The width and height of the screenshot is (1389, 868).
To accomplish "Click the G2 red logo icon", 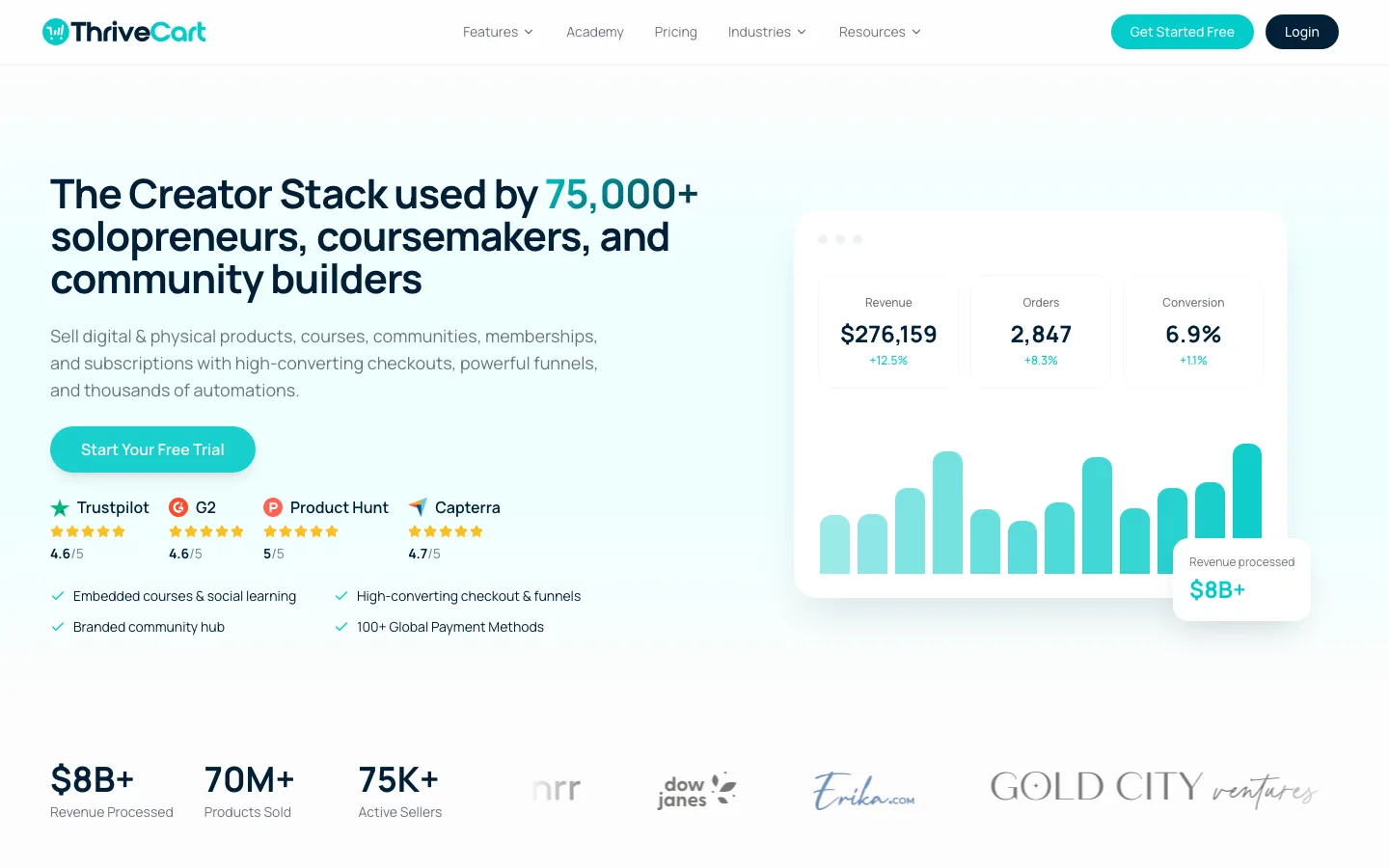I will (x=178, y=507).
